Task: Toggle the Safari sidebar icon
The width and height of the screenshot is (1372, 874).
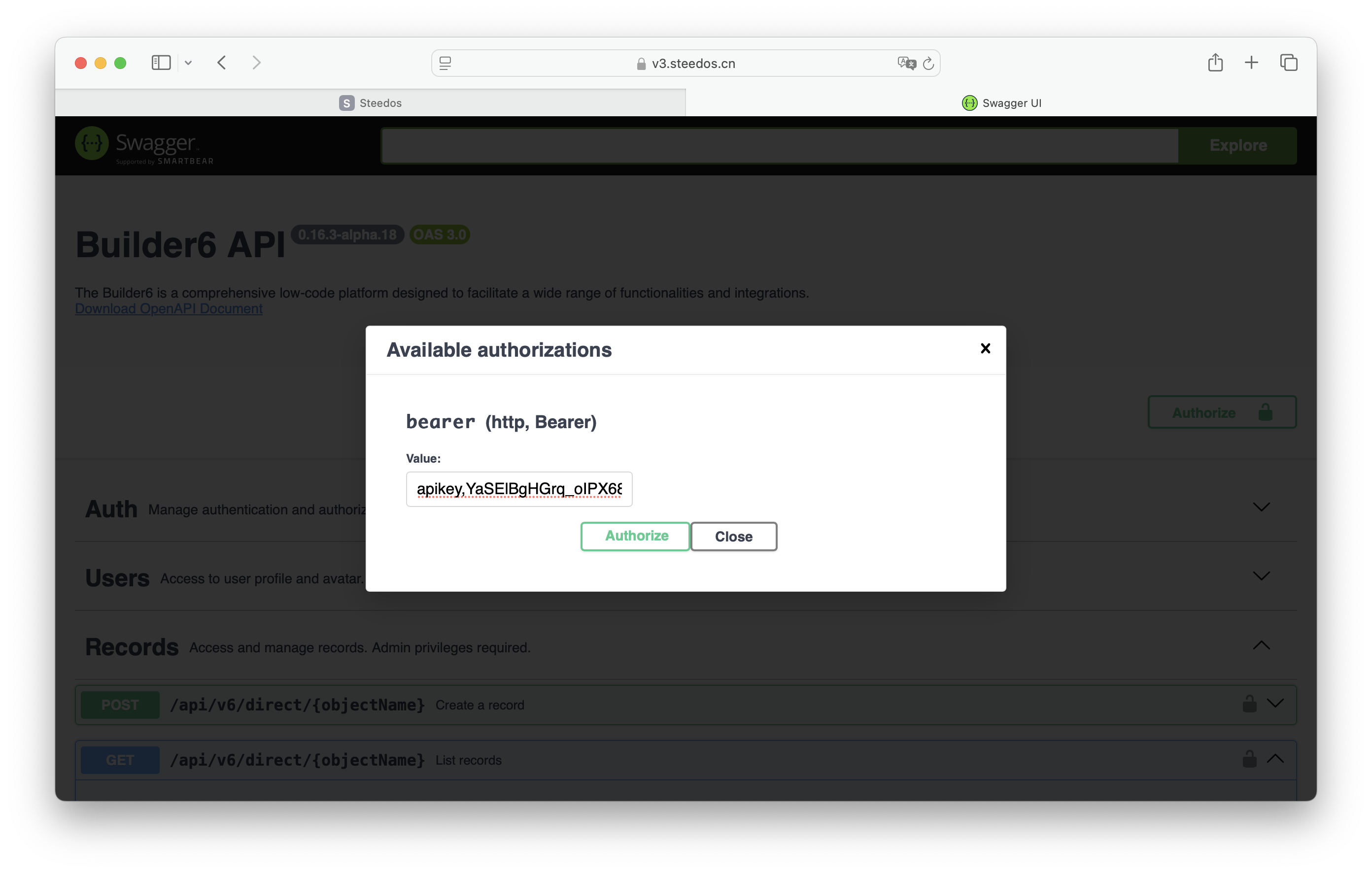Action: point(161,63)
